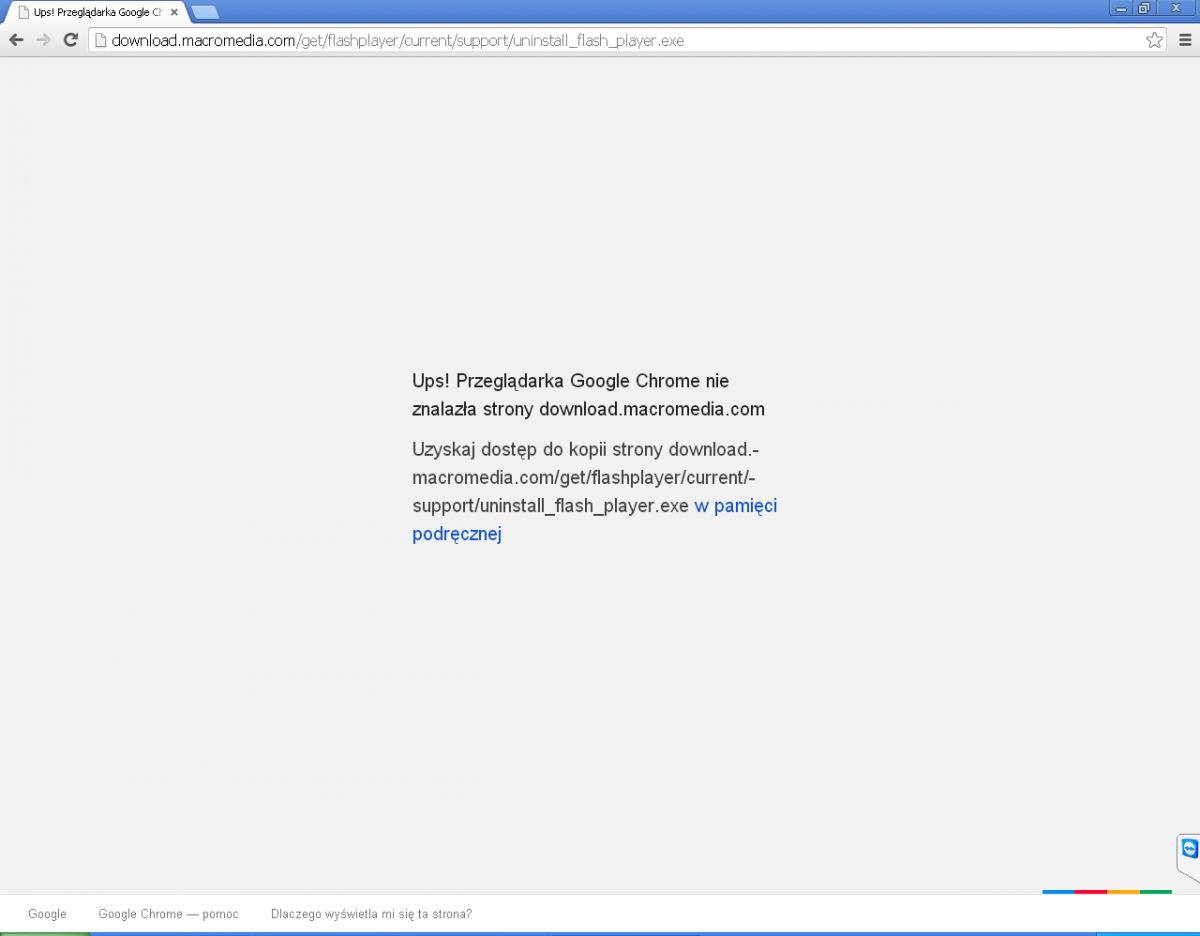Click the TeamViewer side panel icon
The image size is (1200, 936).
pyautogui.click(x=1189, y=849)
